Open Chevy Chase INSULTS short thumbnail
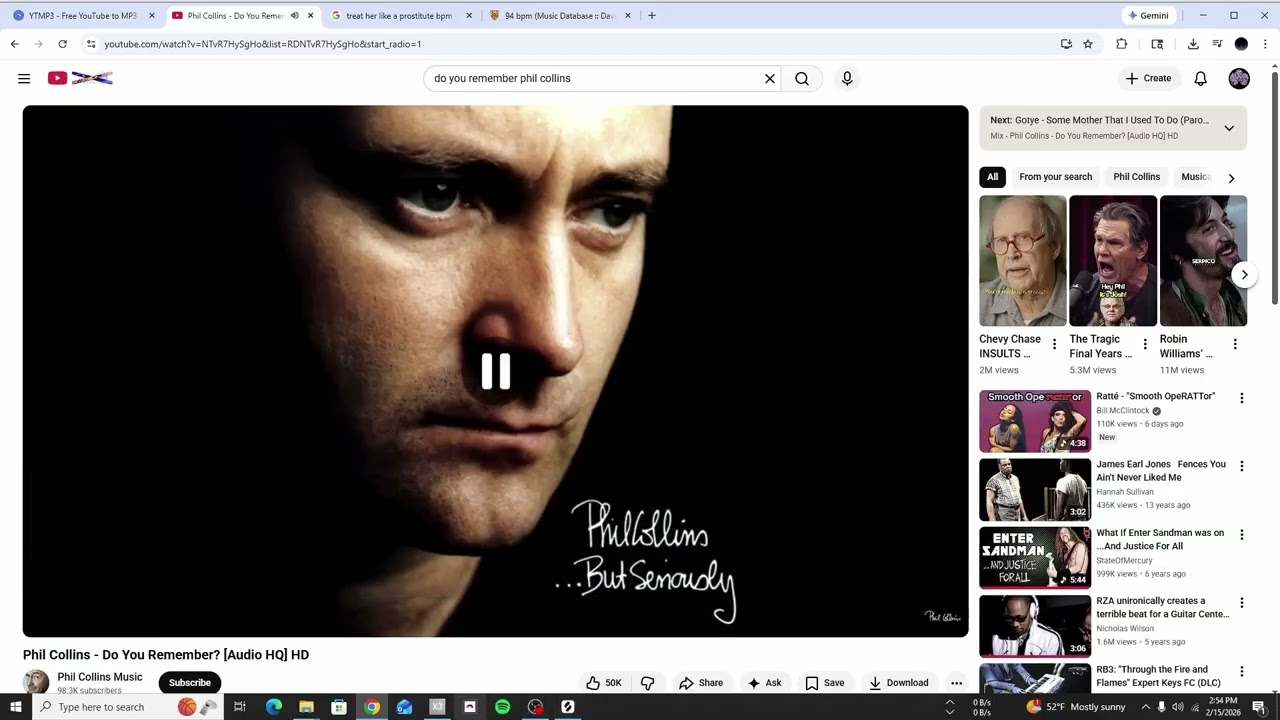Image resolution: width=1280 pixels, height=720 pixels. [1022, 260]
